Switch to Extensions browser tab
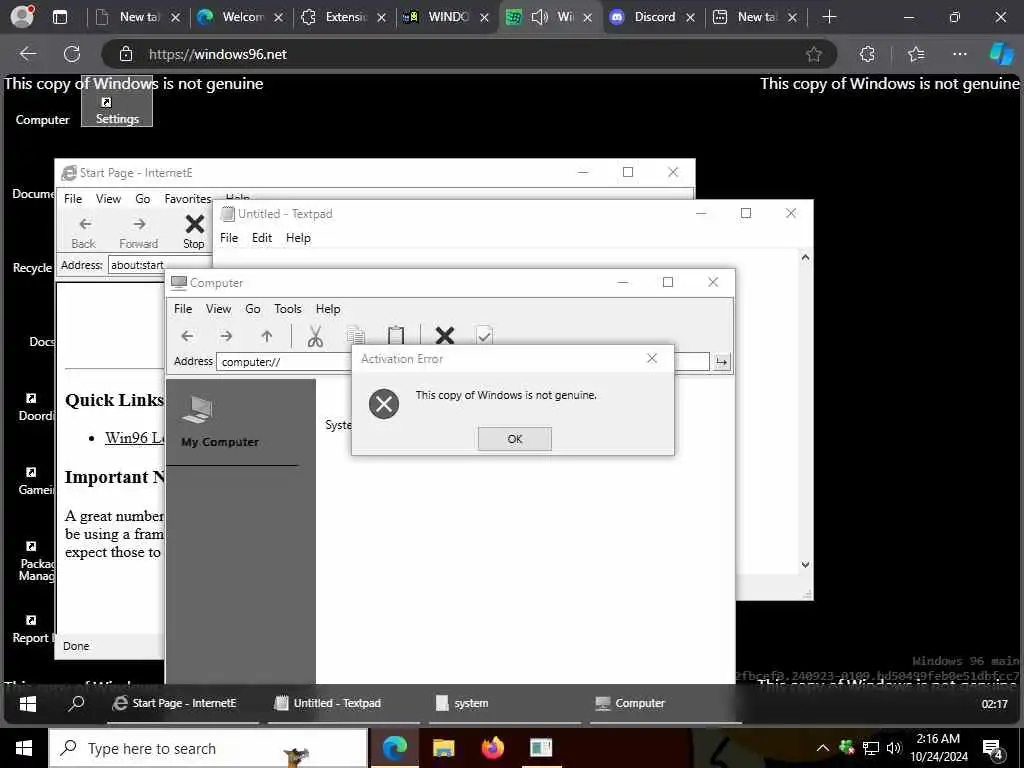The width and height of the screenshot is (1024, 768). 342,17
